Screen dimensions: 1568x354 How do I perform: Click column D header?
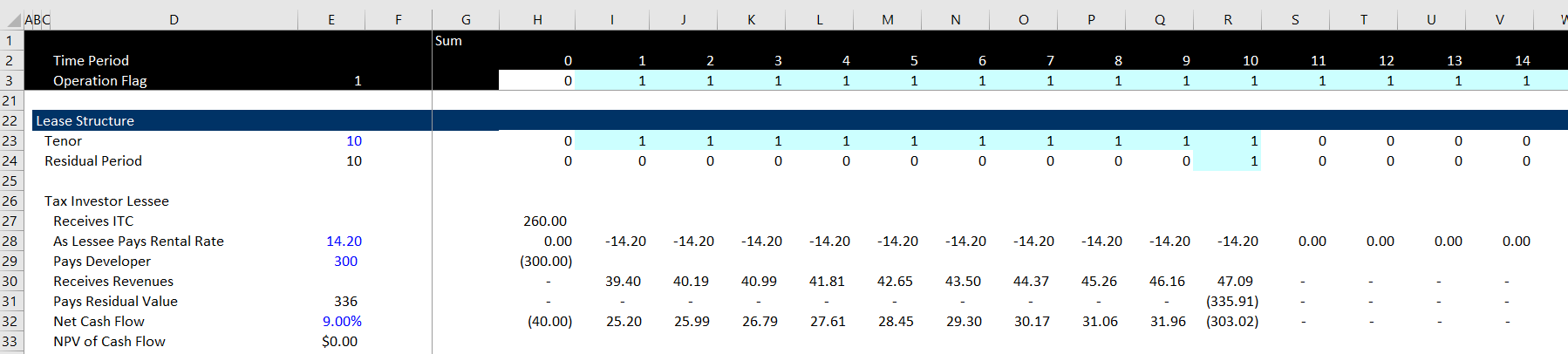click(x=174, y=19)
